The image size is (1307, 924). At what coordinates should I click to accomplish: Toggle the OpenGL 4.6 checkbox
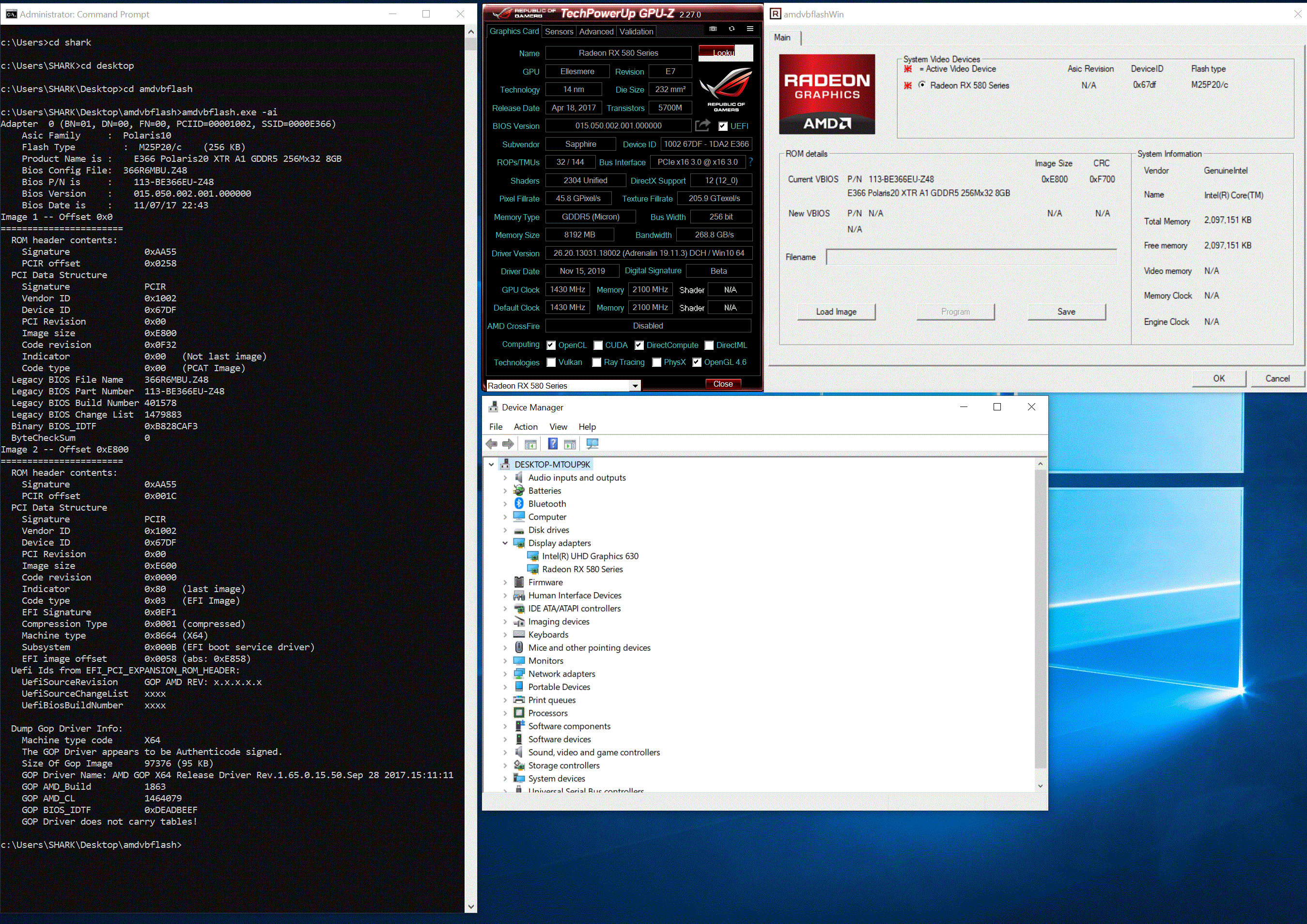click(x=697, y=362)
